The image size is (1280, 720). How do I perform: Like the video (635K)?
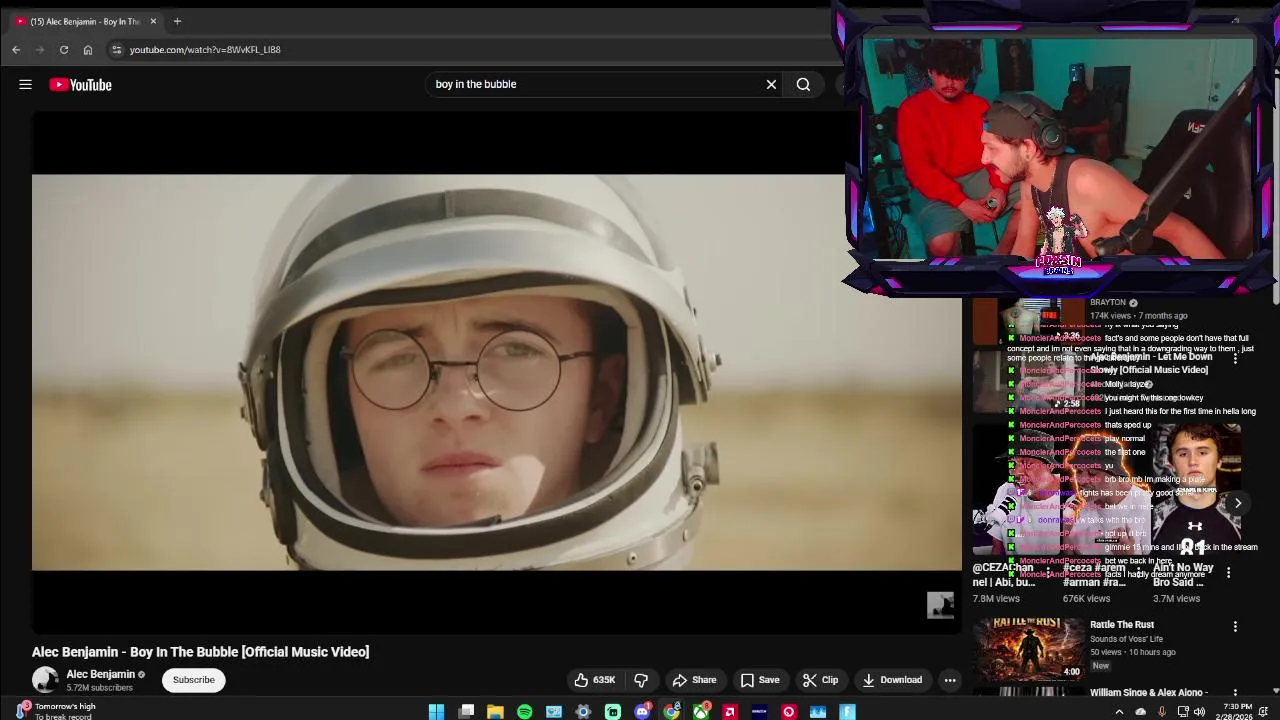coord(595,680)
